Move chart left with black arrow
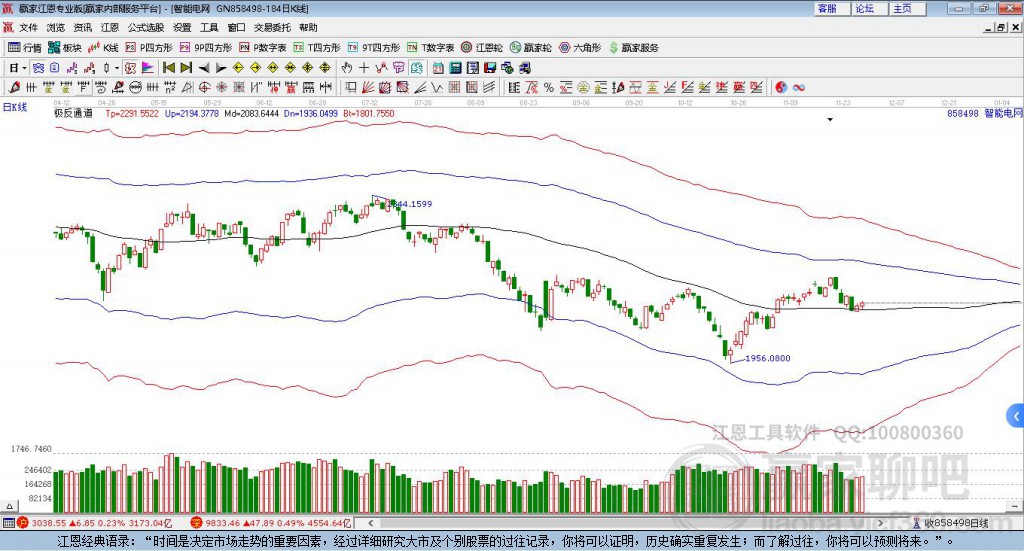This screenshot has height=551, width=1024. (x=204, y=68)
